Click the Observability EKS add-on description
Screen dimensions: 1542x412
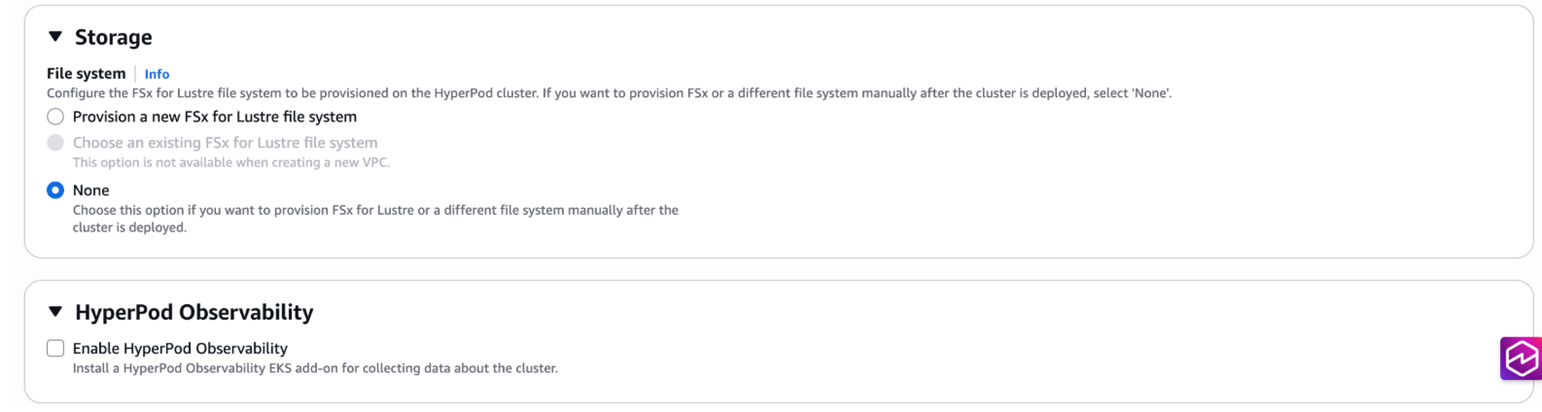[315, 368]
